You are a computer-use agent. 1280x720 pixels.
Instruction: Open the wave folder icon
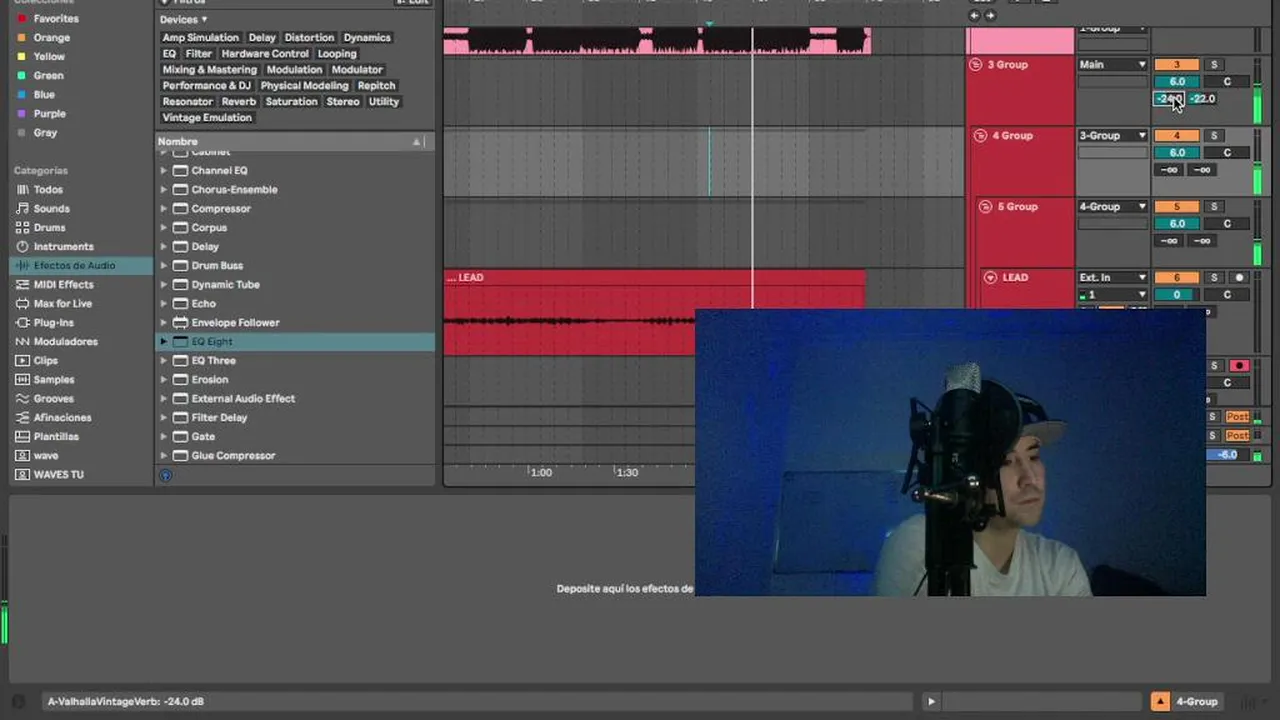[x=22, y=456]
